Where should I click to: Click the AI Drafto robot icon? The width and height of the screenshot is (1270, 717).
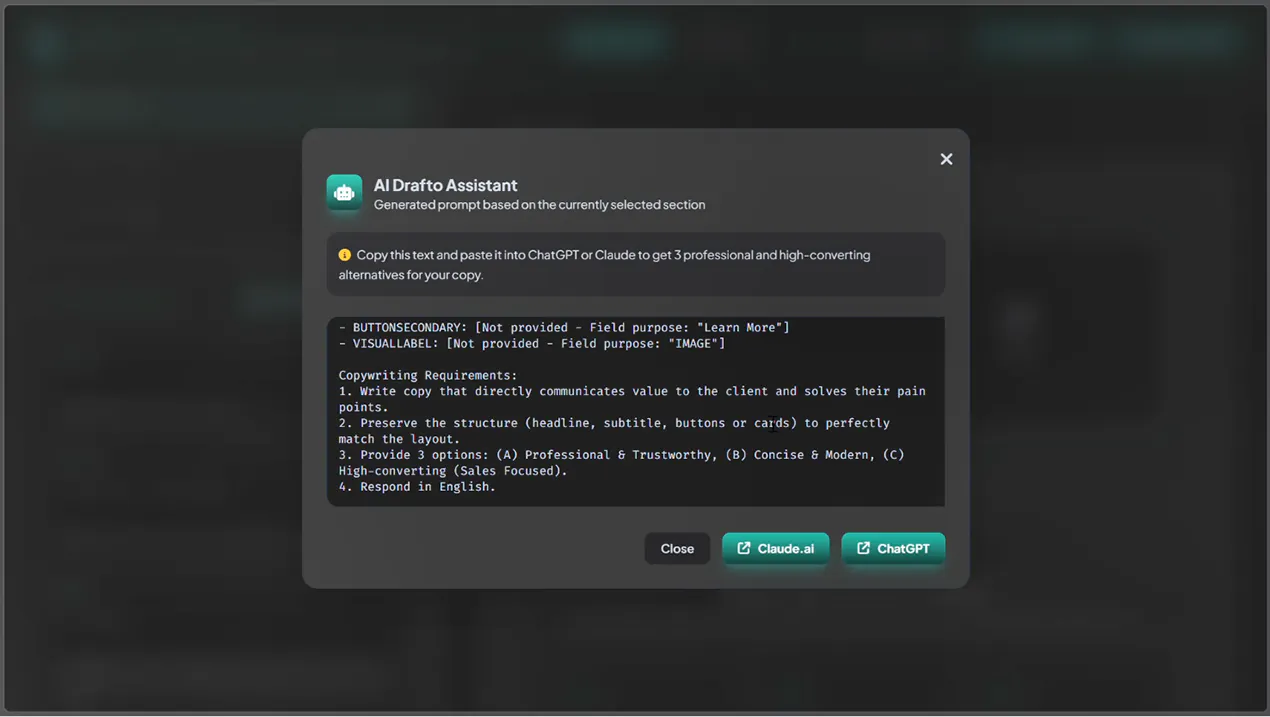[344, 193]
